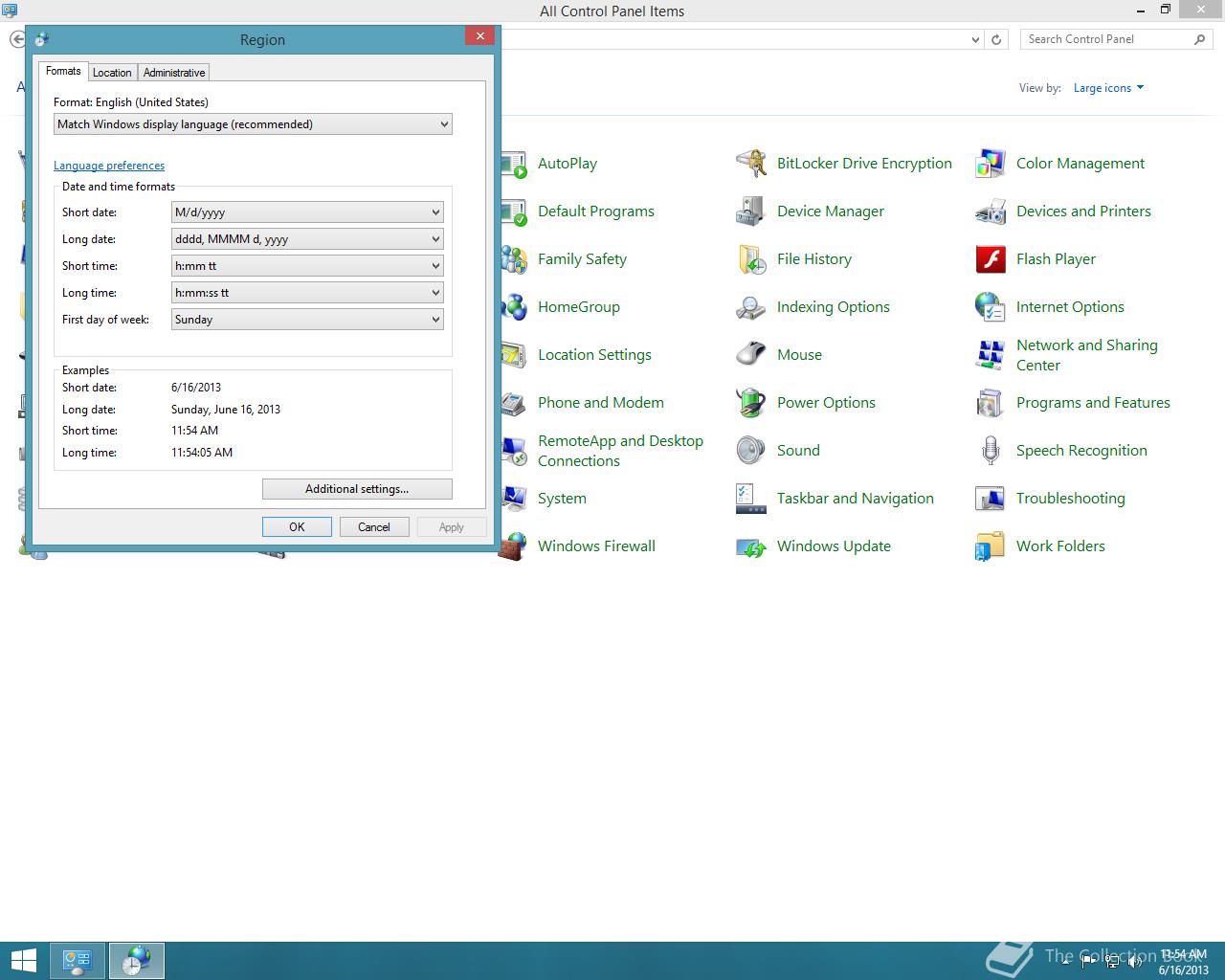Open the File History icon

click(751, 259)
